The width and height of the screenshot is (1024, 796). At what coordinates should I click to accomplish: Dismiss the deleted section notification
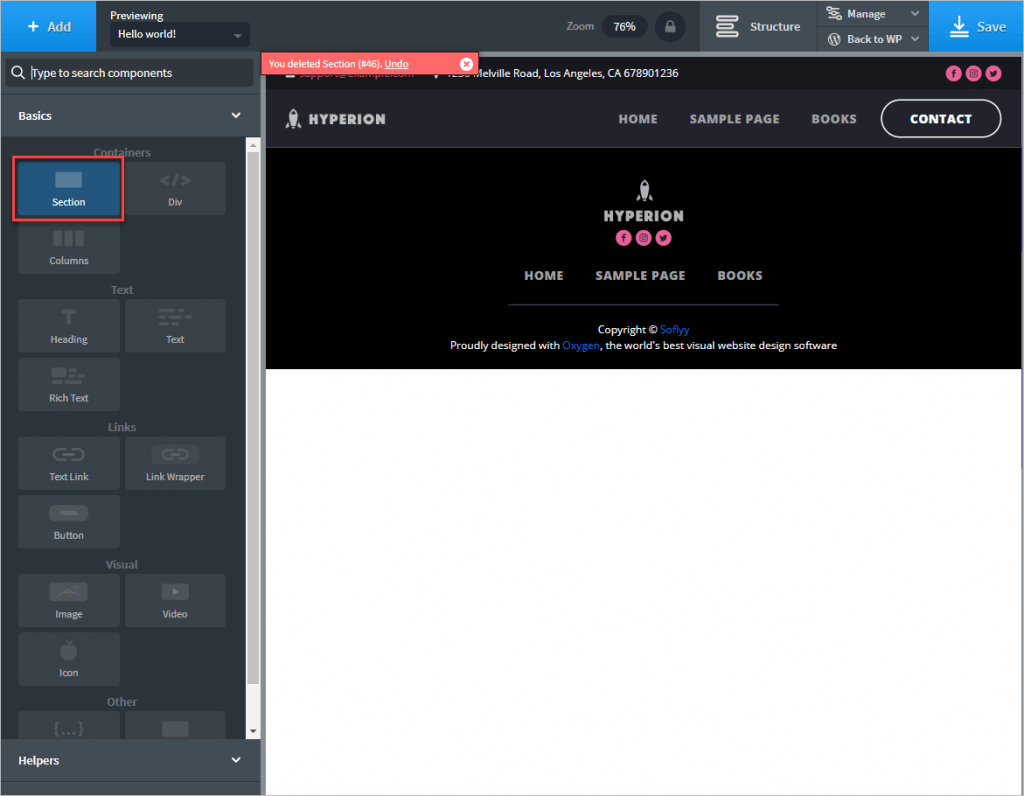pyautogui.click(x=466, y=64)
